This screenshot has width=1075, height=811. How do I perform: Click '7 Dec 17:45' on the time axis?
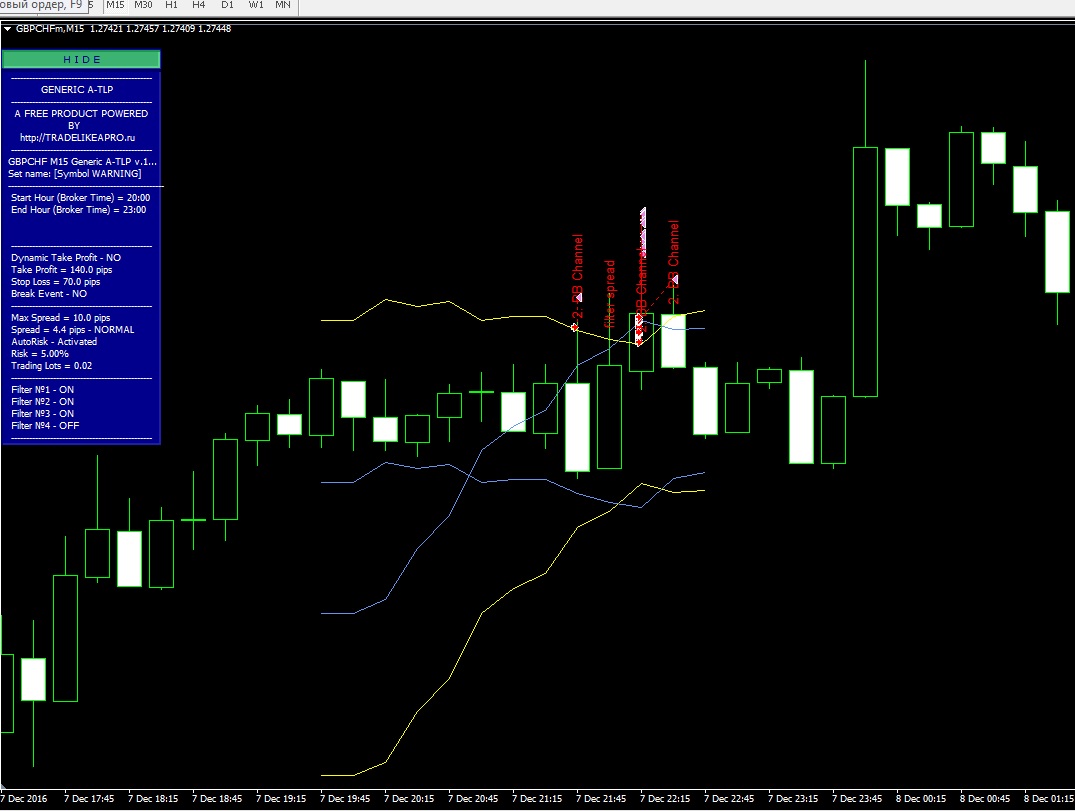tap(89, 799)
